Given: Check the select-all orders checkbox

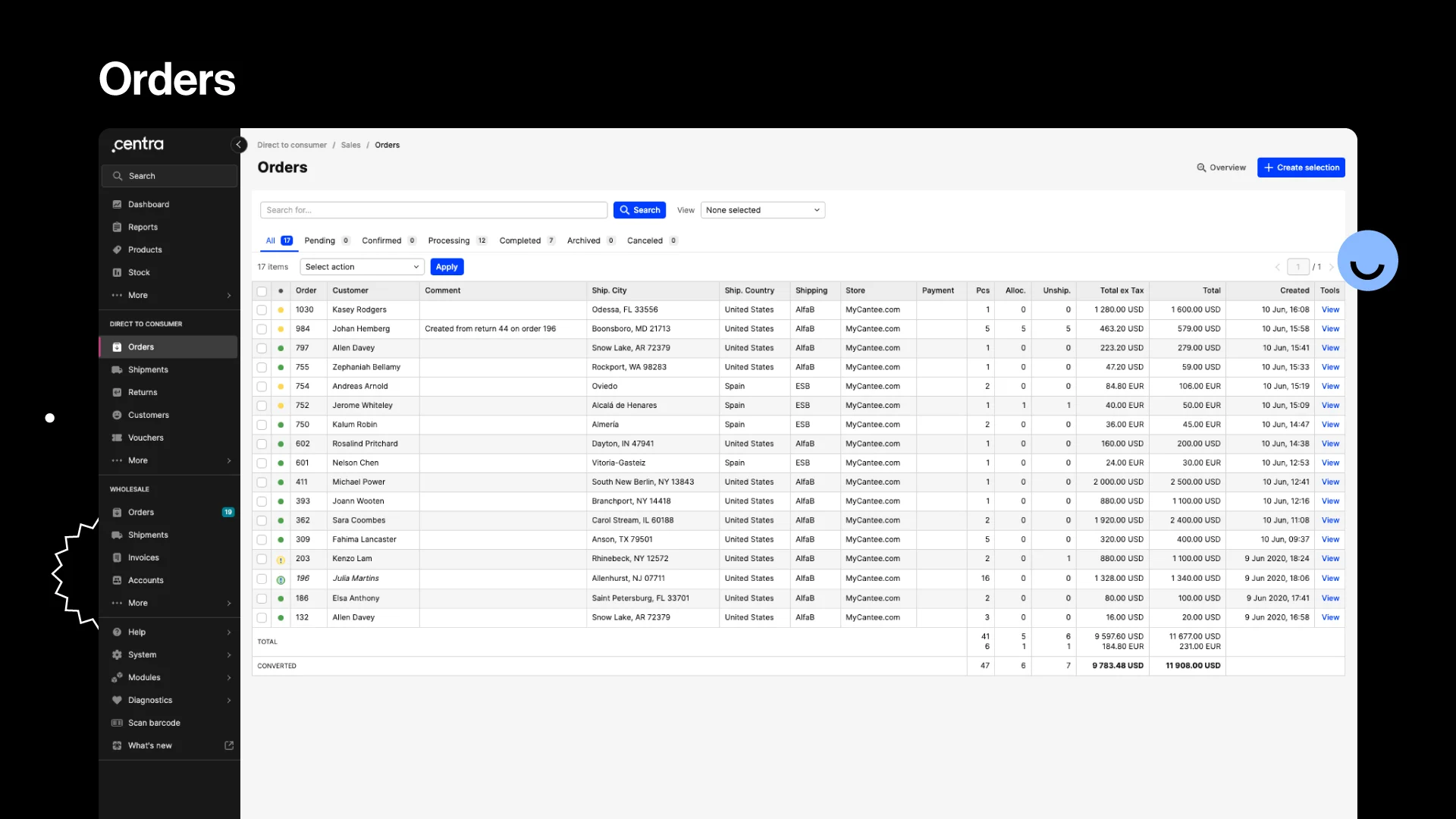Looking at the screenshot, I should [262, 290].
